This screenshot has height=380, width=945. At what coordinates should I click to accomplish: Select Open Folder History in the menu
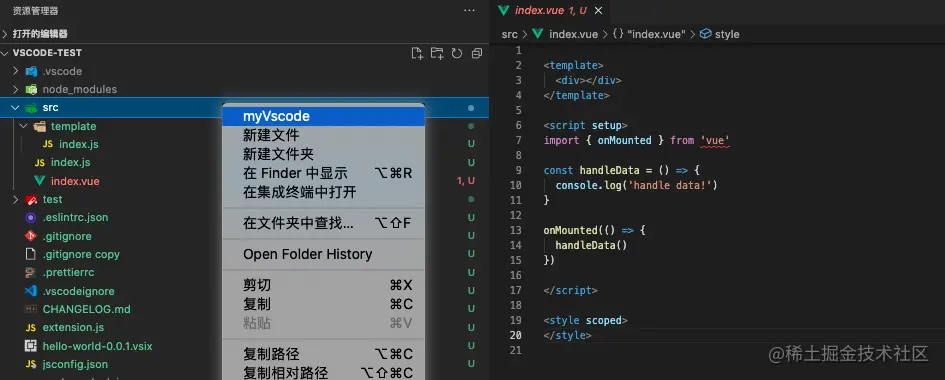tap(324, 254)
